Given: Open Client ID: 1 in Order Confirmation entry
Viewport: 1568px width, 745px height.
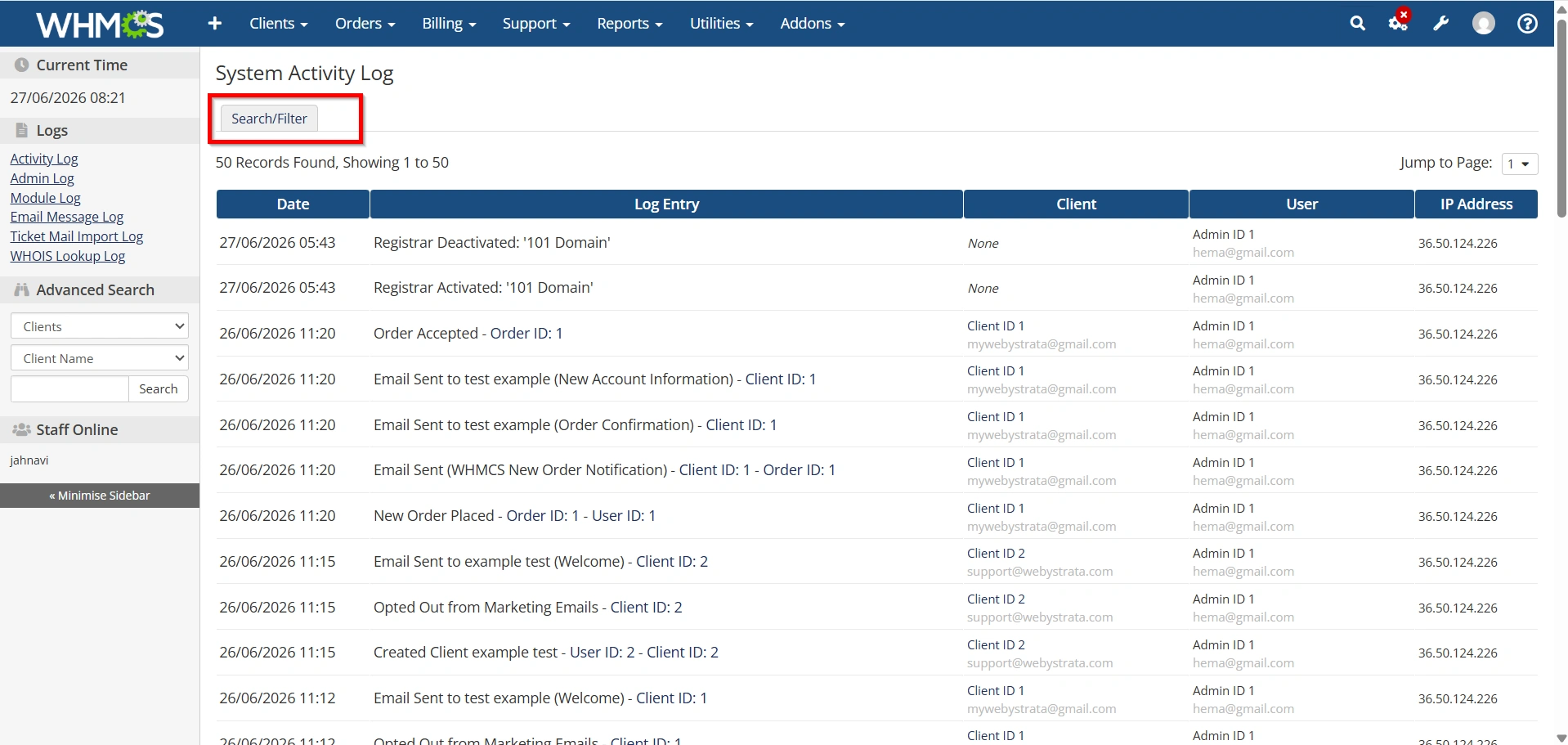Looking at the screenshot, I should tap(741, 425).
